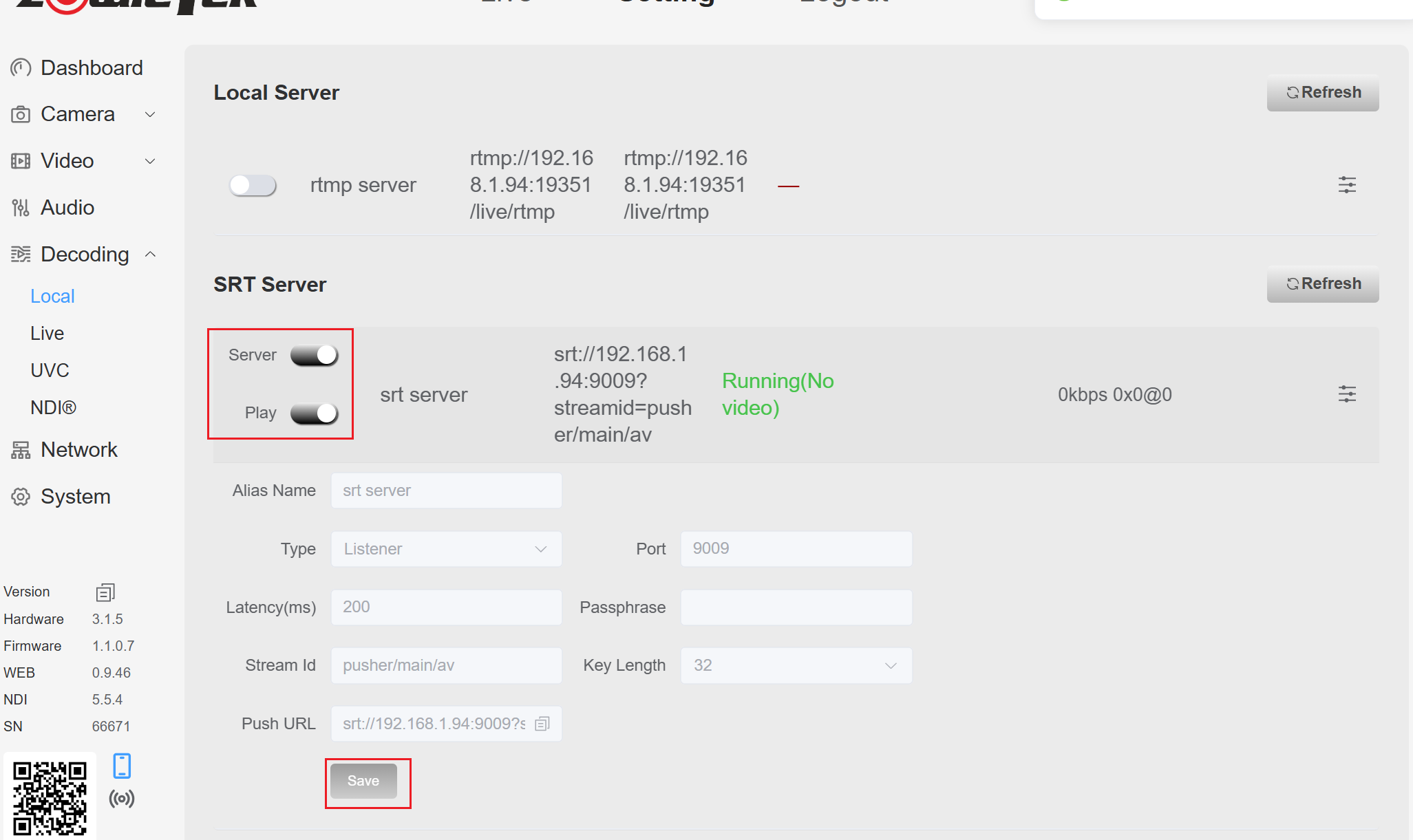Screen dimensions: 1413x840
Task: Turn off the SRT Server toggle
Action: pos(315,355)
